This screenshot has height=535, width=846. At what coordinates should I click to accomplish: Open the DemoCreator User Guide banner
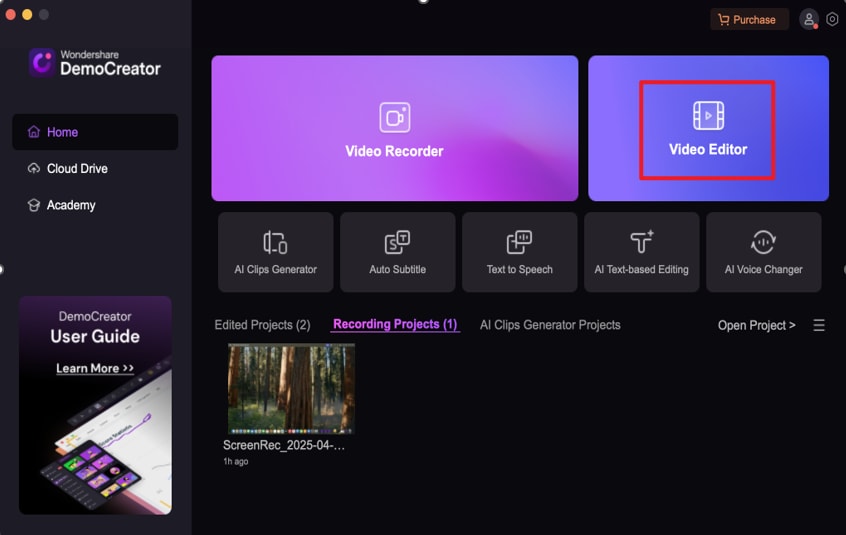coord(95,405)
